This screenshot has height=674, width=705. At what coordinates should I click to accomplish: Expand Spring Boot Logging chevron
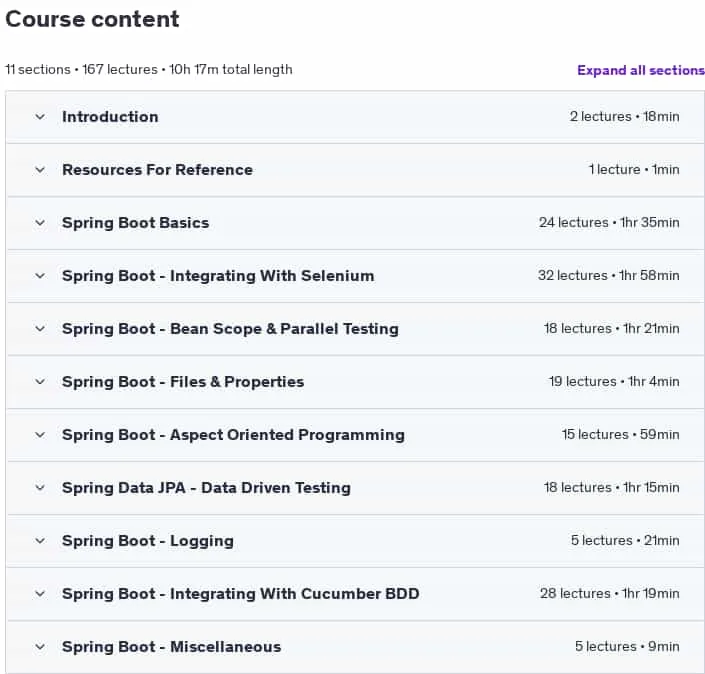[x=40, y=541]
